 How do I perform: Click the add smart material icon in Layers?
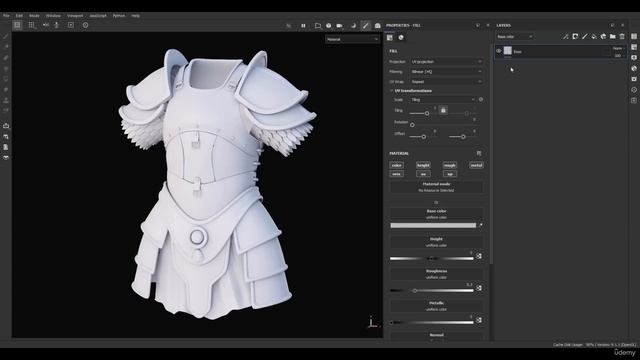603,37
